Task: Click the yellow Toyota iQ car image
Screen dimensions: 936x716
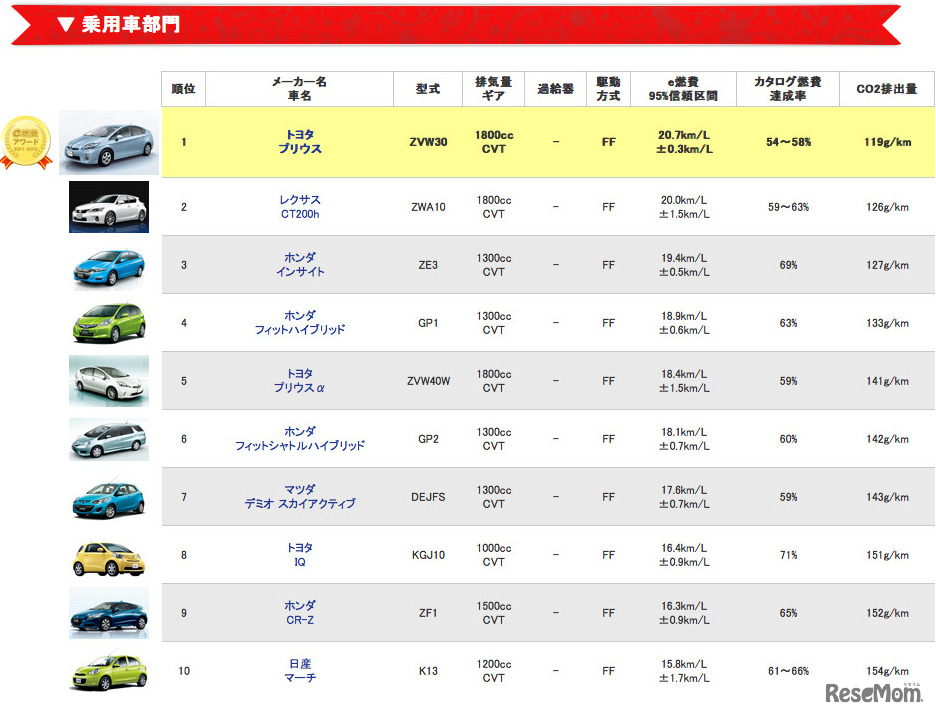Action: tap(109, 555)
